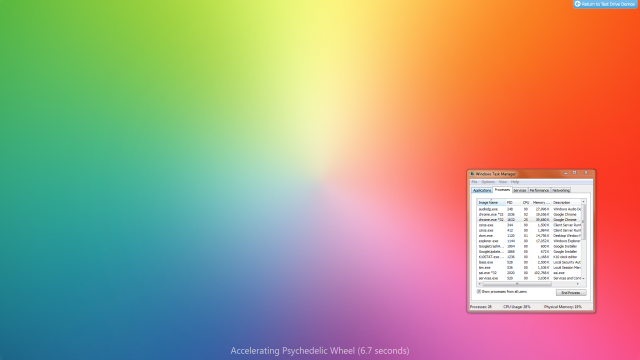Click the Windows Task Manager title text
The height and width of the screenshot is (360, 640).
(x=496, y=174)
